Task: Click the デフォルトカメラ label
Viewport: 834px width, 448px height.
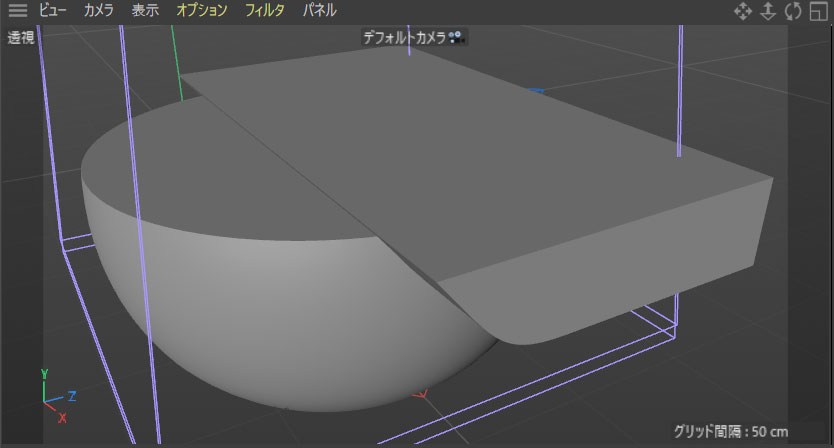Action: pos(404,38)
